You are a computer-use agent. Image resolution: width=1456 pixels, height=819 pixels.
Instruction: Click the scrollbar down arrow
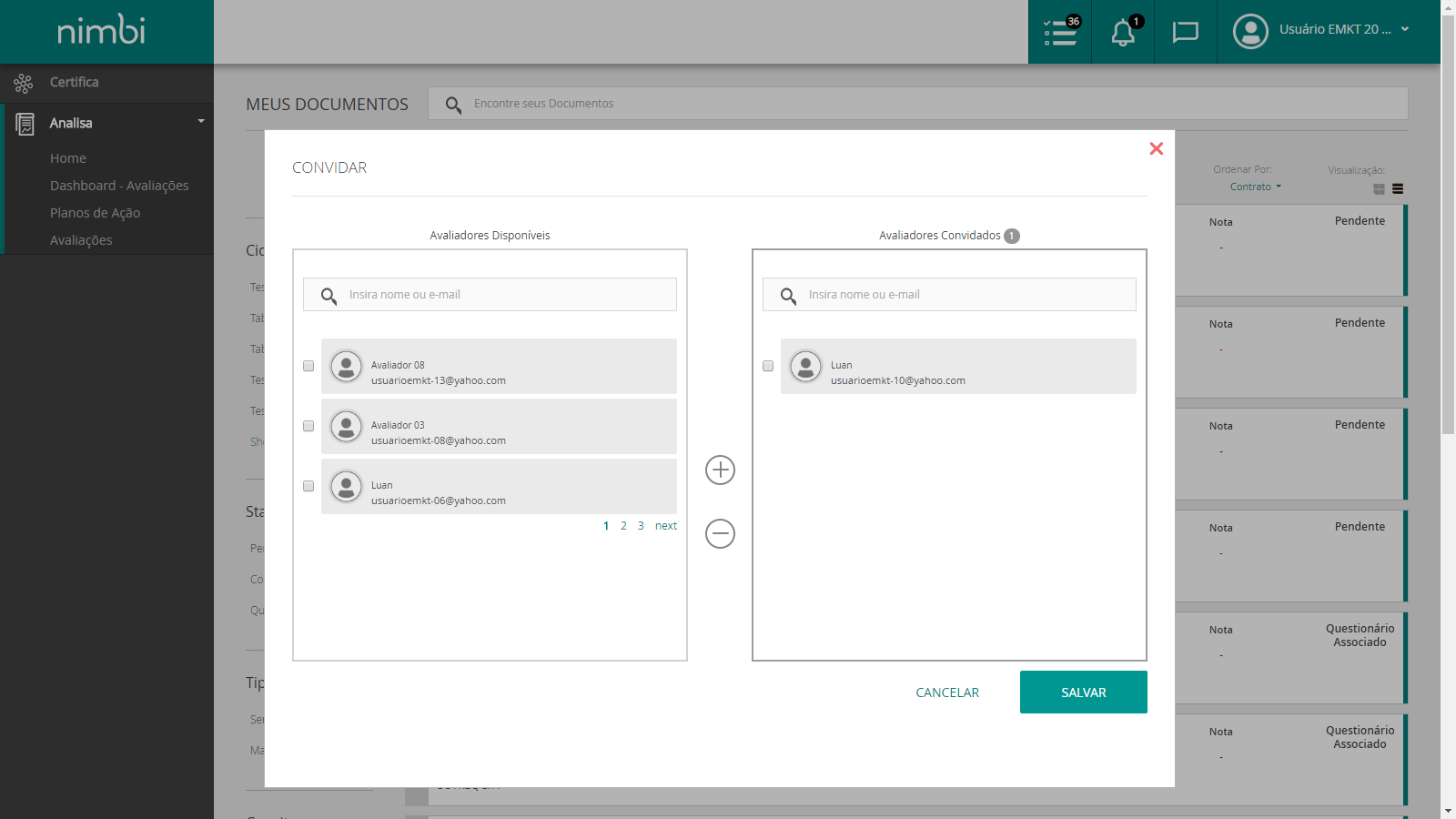point(1448,811)
